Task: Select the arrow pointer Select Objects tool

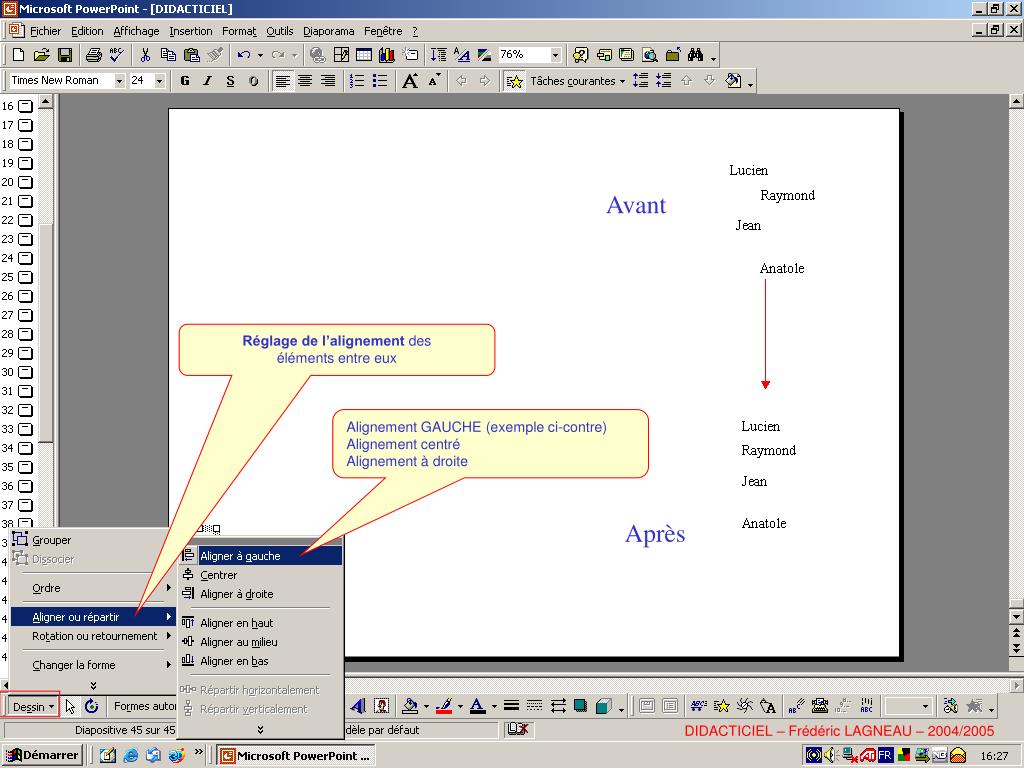Action: [x=71, y=706]
